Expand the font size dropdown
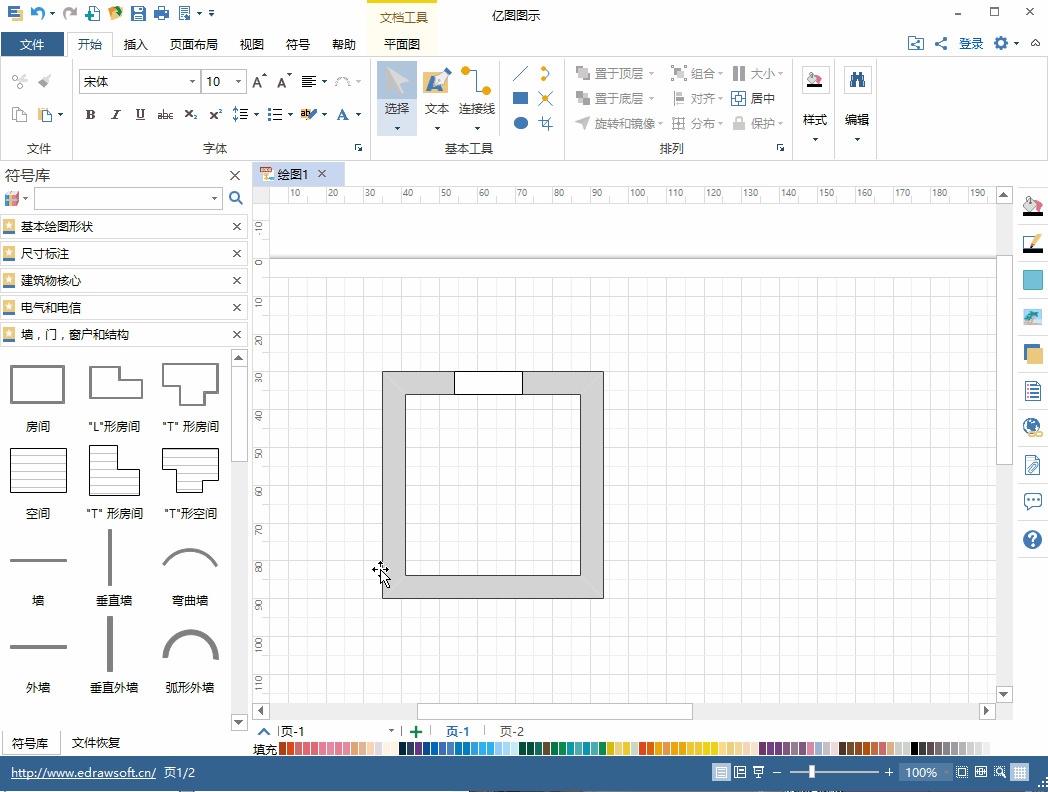Viewport: 1048px width, 792px height. [x=239, y=82]
